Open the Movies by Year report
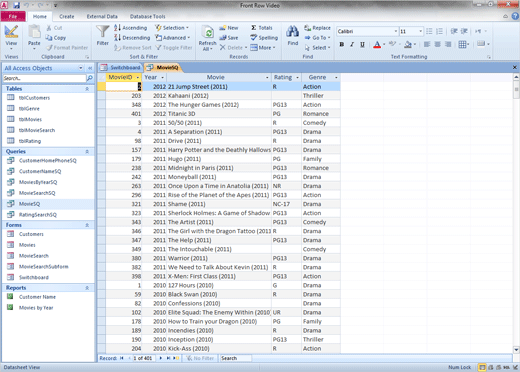The image size is (520, 372). point(36,308)
